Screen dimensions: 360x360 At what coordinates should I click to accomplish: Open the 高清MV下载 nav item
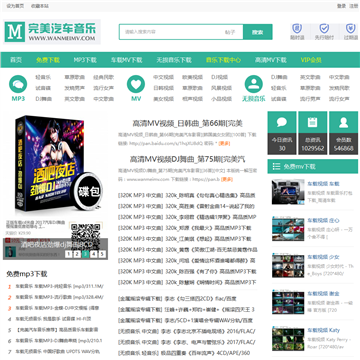pos(271,60)
